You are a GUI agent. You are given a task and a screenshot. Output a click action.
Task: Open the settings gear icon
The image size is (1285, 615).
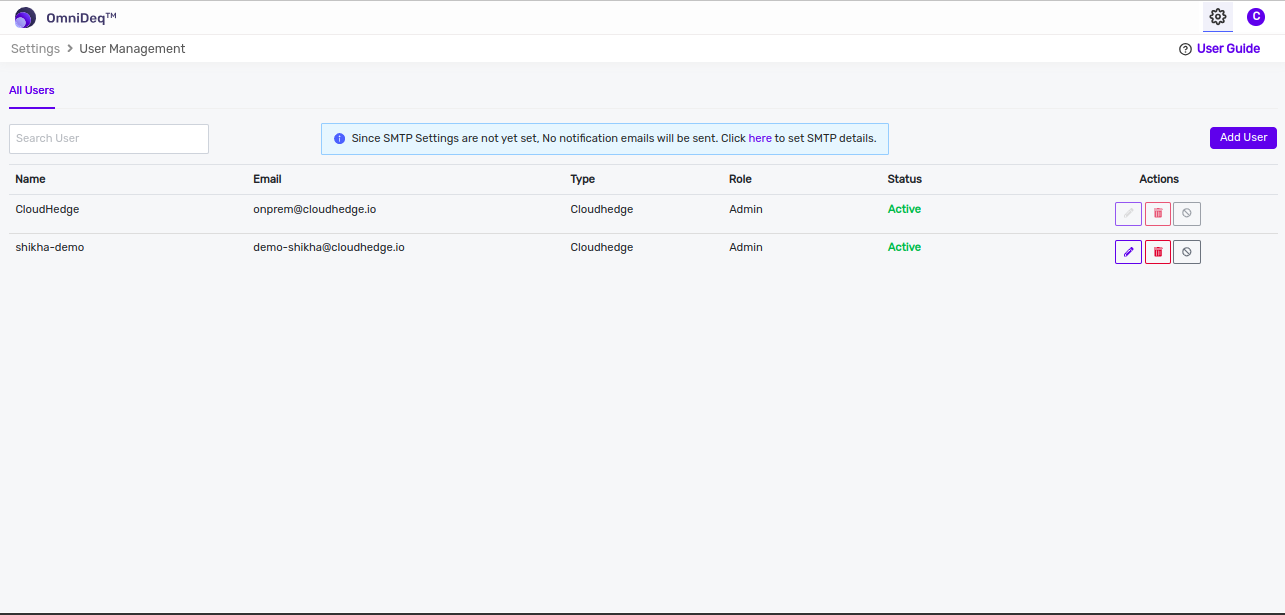click(1218, 17)
